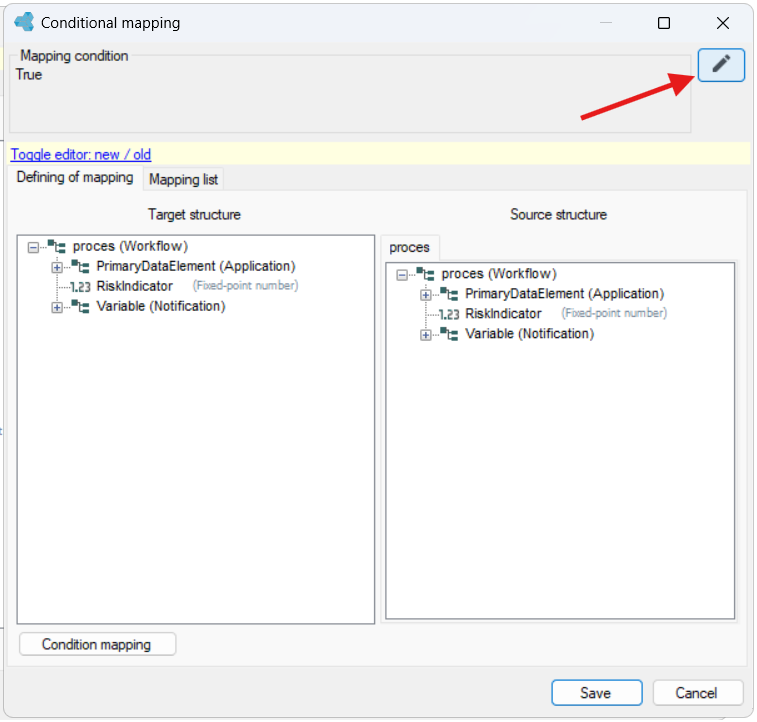This screenshot has width=757, height=722.
Task: Expand Variable (Notification) node in Source structure
Action: click(426, 335)
